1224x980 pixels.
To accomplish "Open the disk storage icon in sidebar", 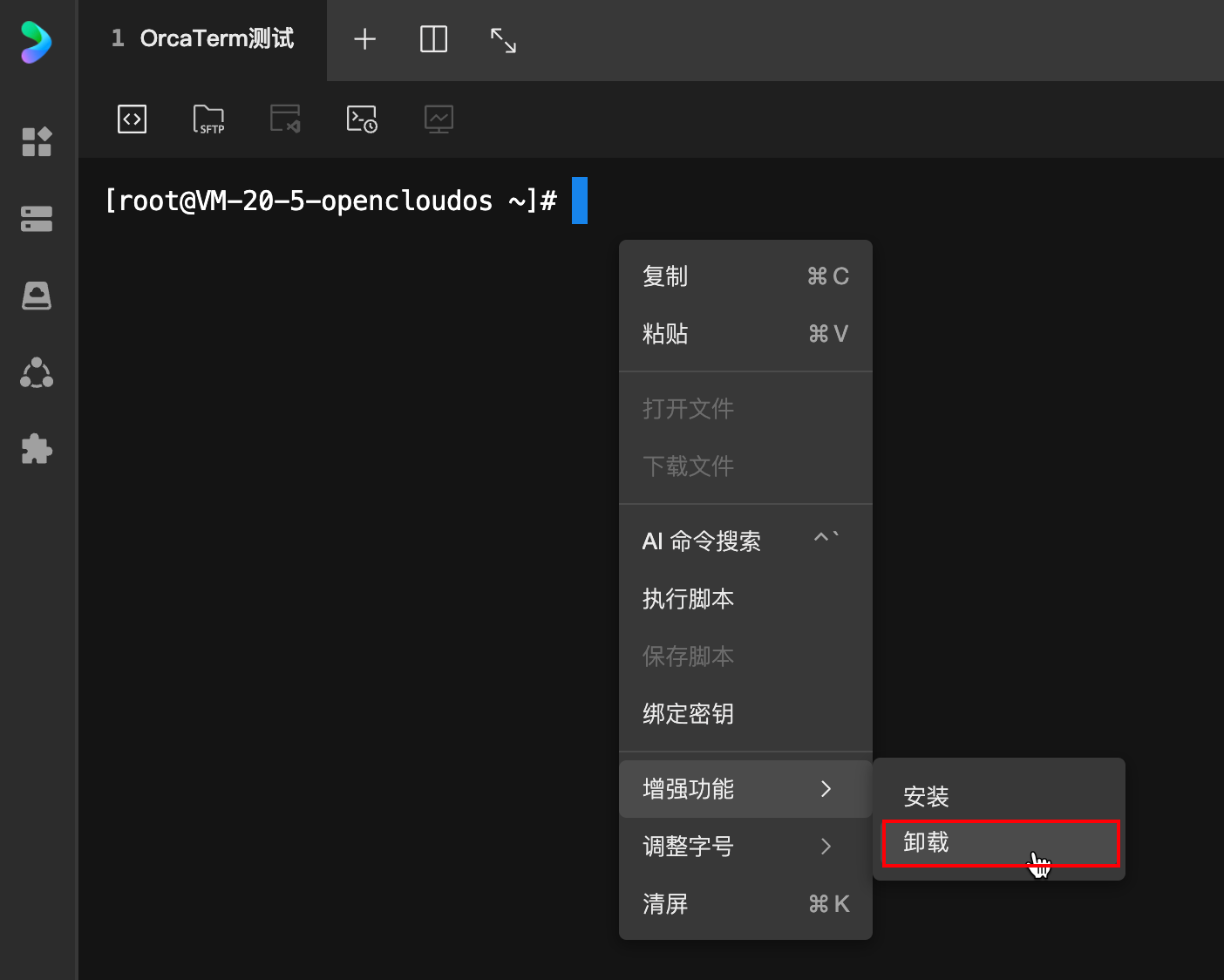I will tap(37, 296).
